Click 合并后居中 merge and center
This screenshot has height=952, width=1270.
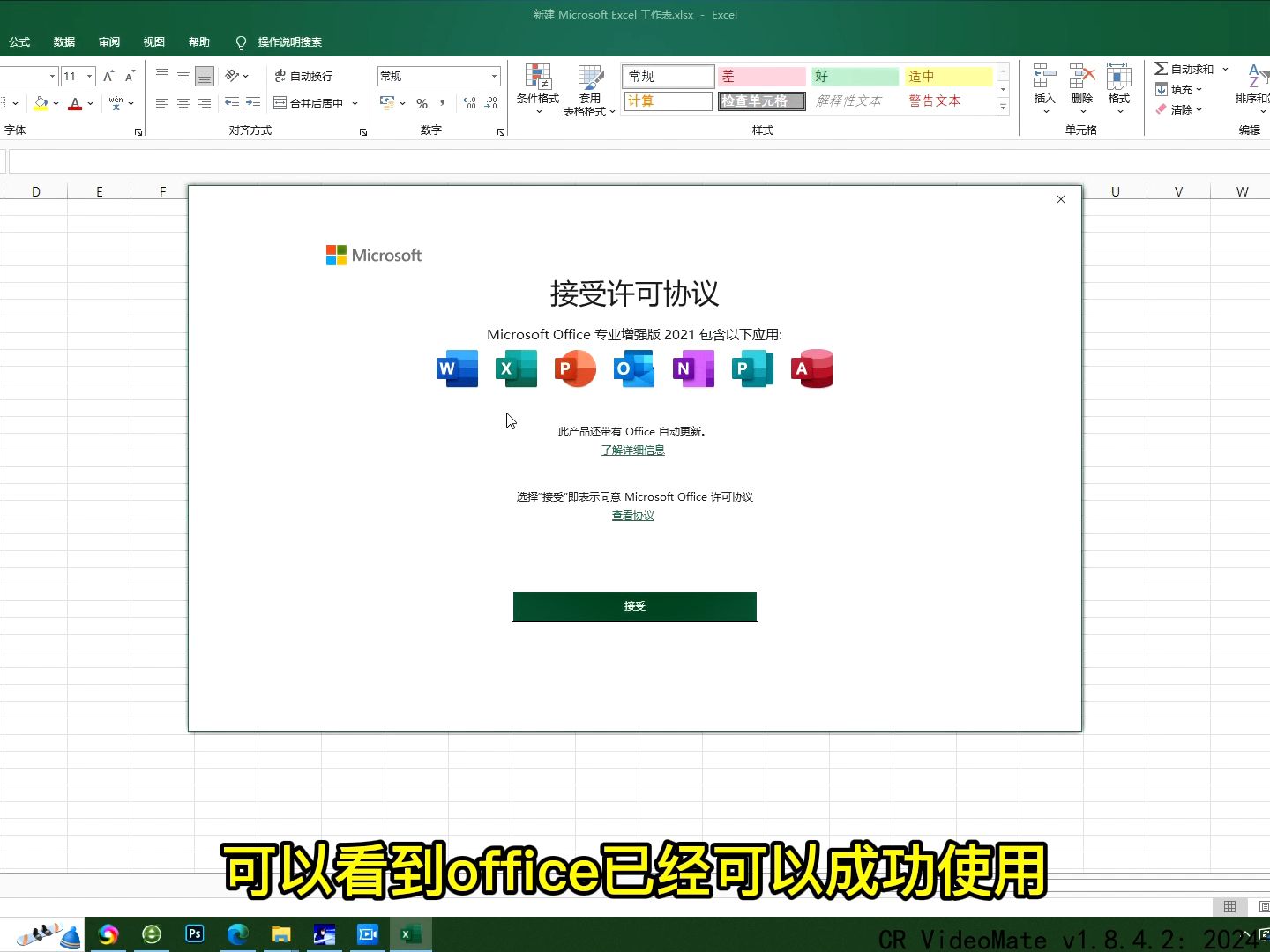(309, 103)
